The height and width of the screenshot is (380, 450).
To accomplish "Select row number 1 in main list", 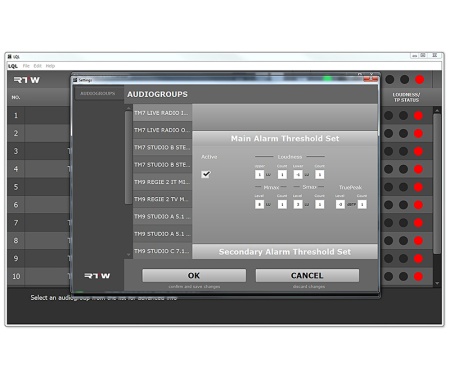I will pyautogui.click(x=16, y=116).
